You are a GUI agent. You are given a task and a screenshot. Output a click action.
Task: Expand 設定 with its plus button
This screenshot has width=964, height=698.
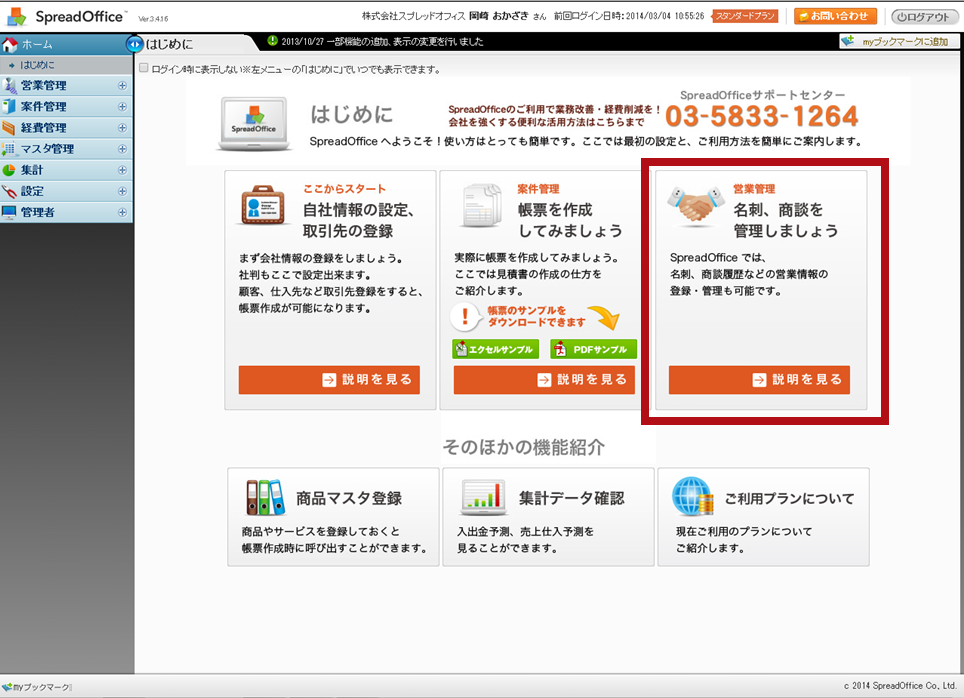pyautogui.click(x=122, y=191)
